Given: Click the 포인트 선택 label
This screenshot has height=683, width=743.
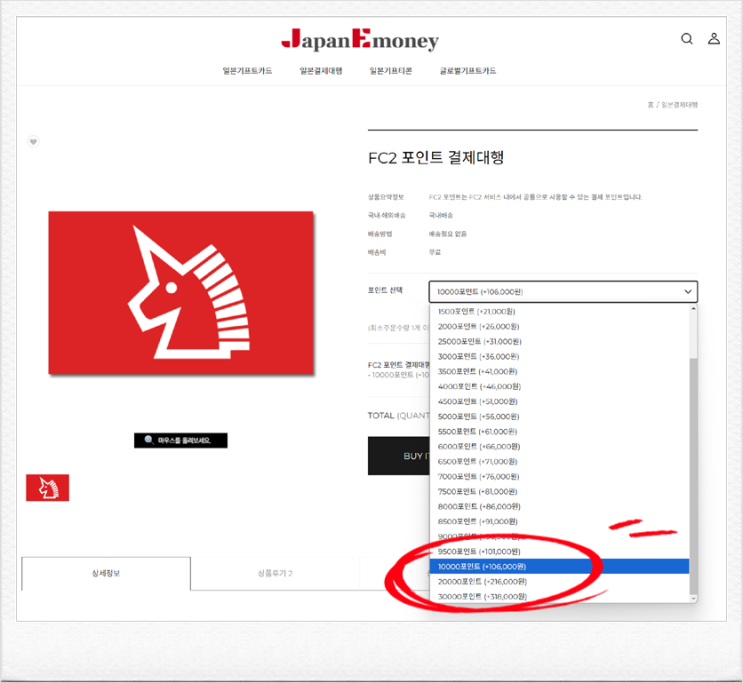Looking at the screenshot, I should coord(385,291).
